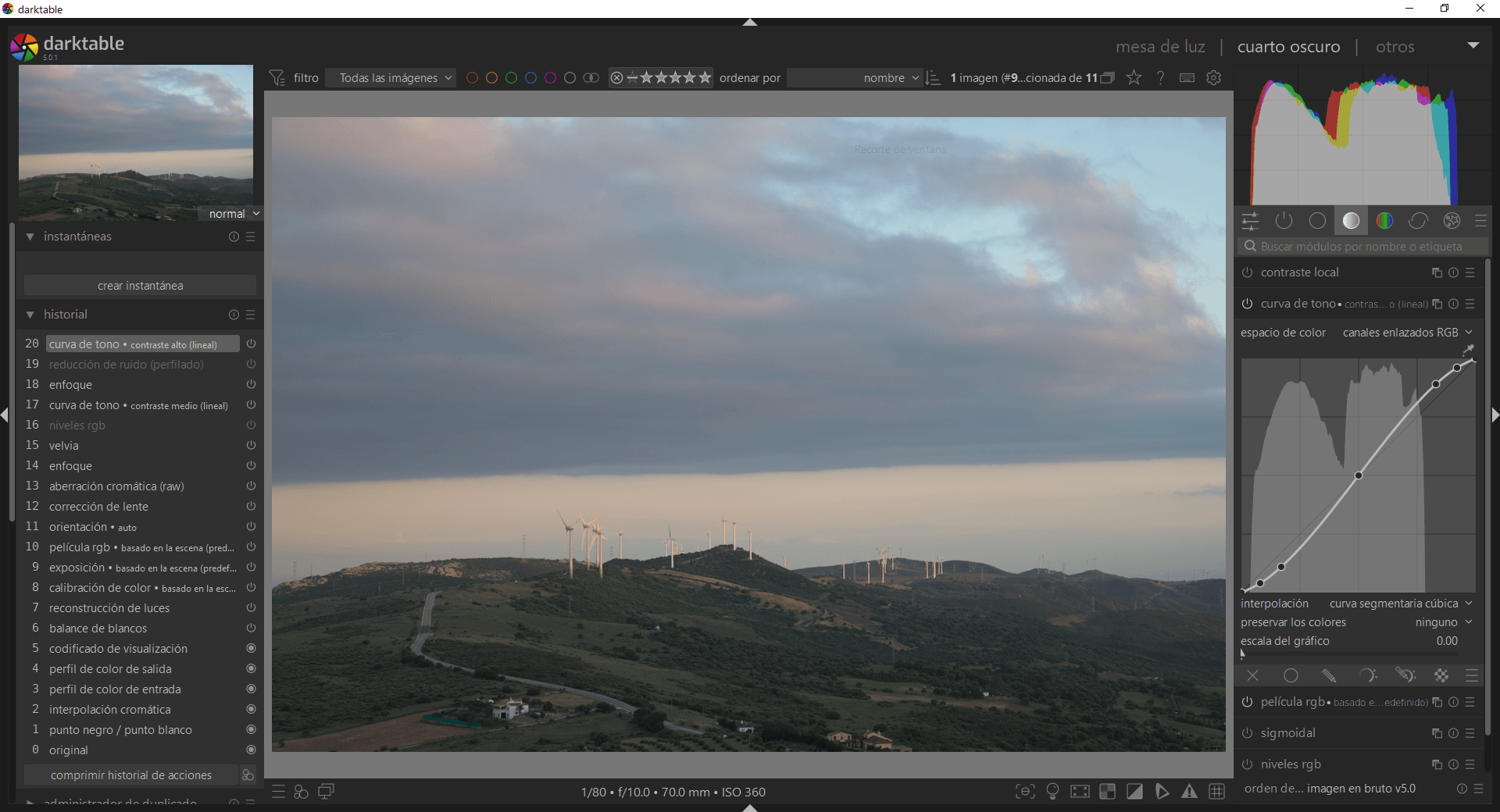Screen dimensions: 1500x812
Task: Toggle the sigmoidal module on
Action: pos(1246,733)
